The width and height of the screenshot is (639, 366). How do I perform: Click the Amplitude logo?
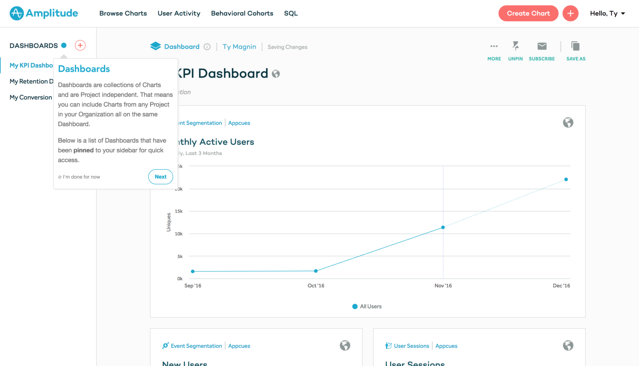(44, 13)
